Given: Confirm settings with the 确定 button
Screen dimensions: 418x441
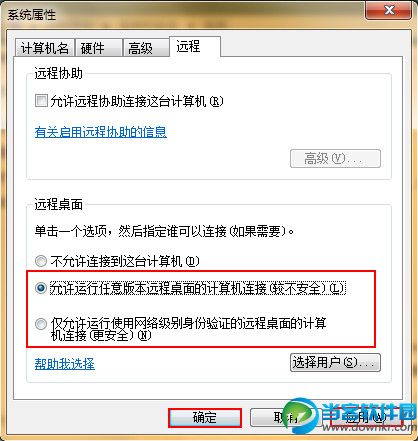Looking at the screenshot, I should click(205, 418).
